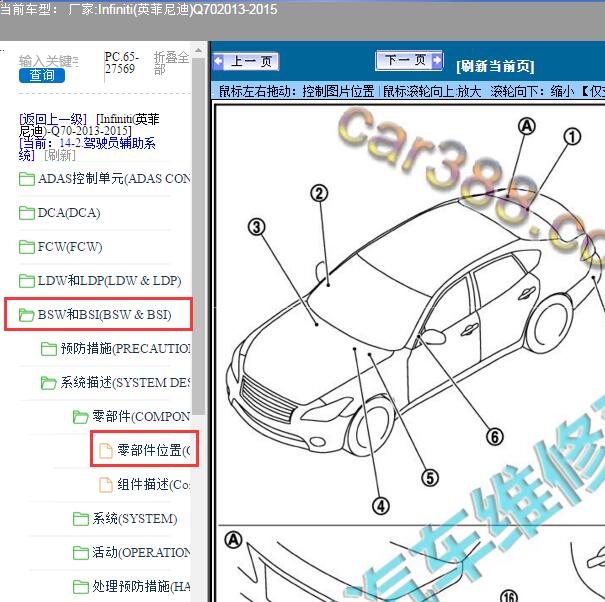Collapse the 系统描述 open folder icon

point(49,383)
